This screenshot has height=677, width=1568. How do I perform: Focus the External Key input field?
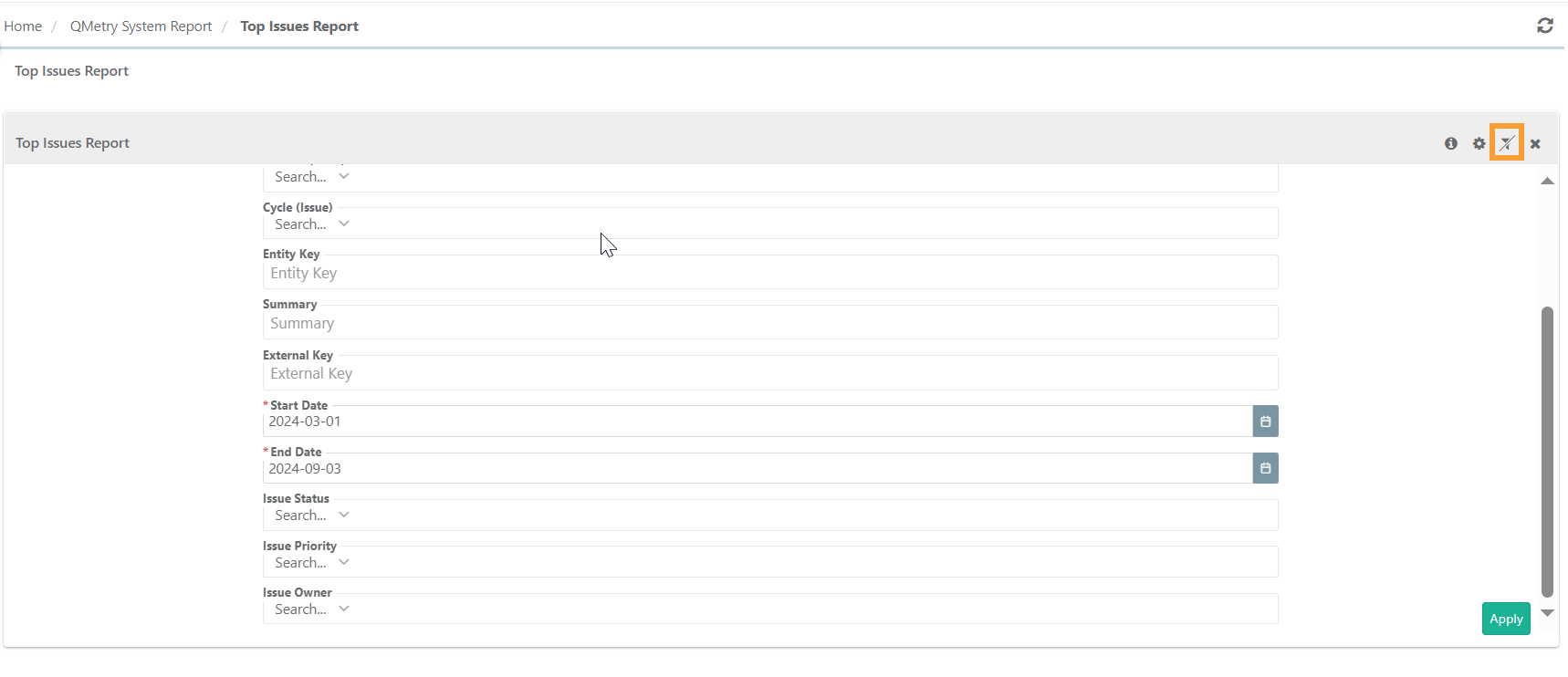click(x=770, y=373)
